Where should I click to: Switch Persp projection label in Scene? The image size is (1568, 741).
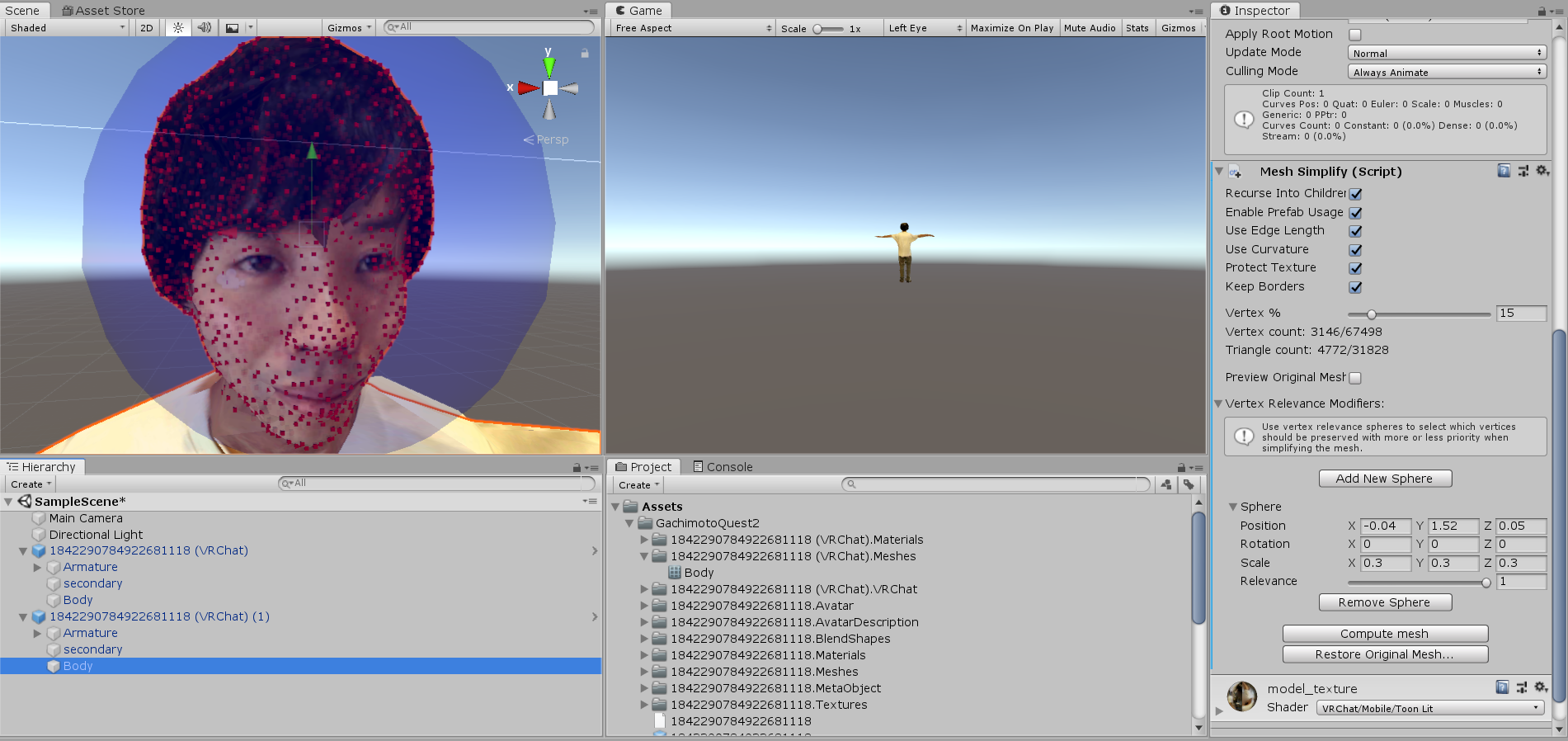(x=546, y=139)
